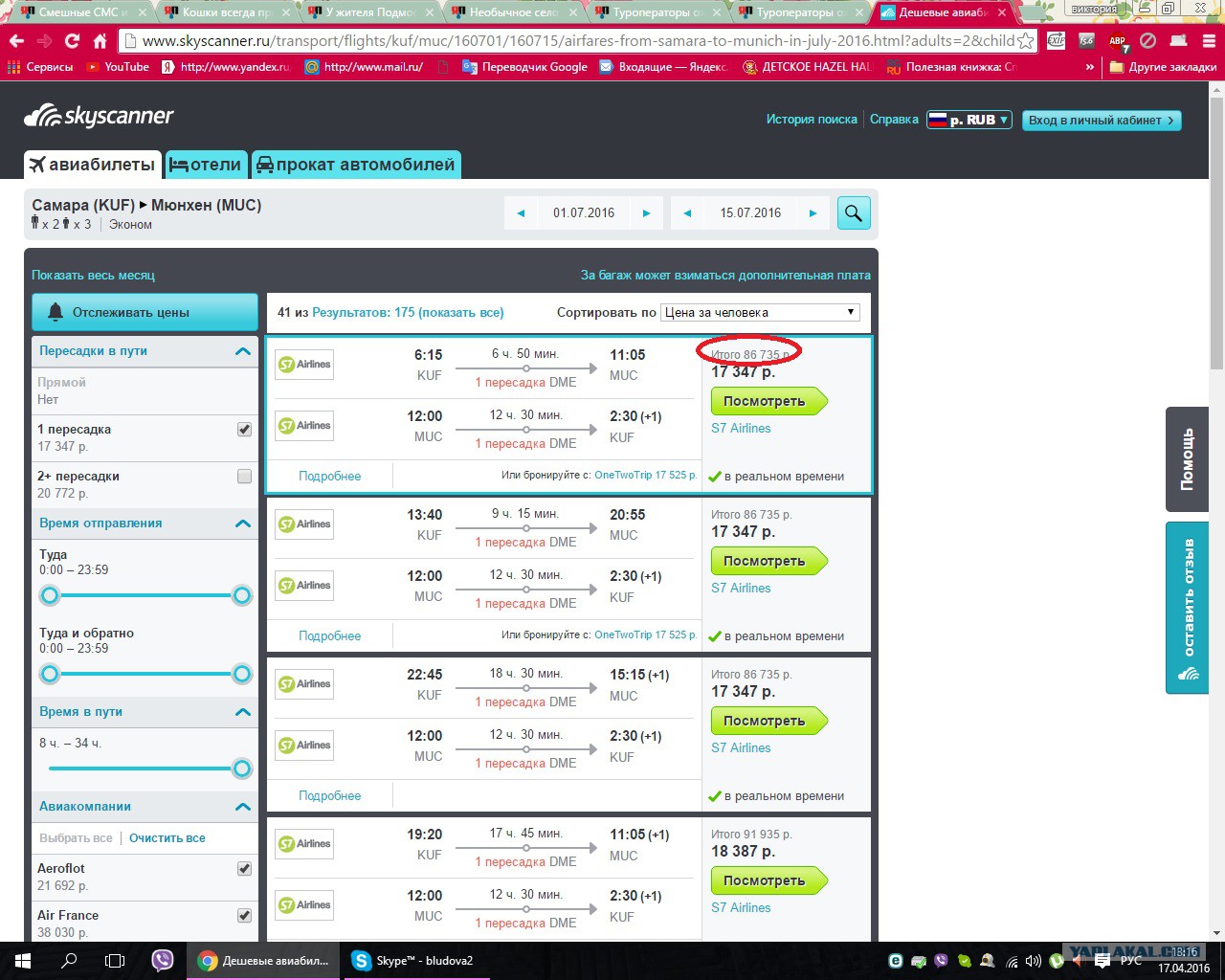Open Viber from the taskbar
This screenshot has width=1225, height=980.
click(163, 960)
